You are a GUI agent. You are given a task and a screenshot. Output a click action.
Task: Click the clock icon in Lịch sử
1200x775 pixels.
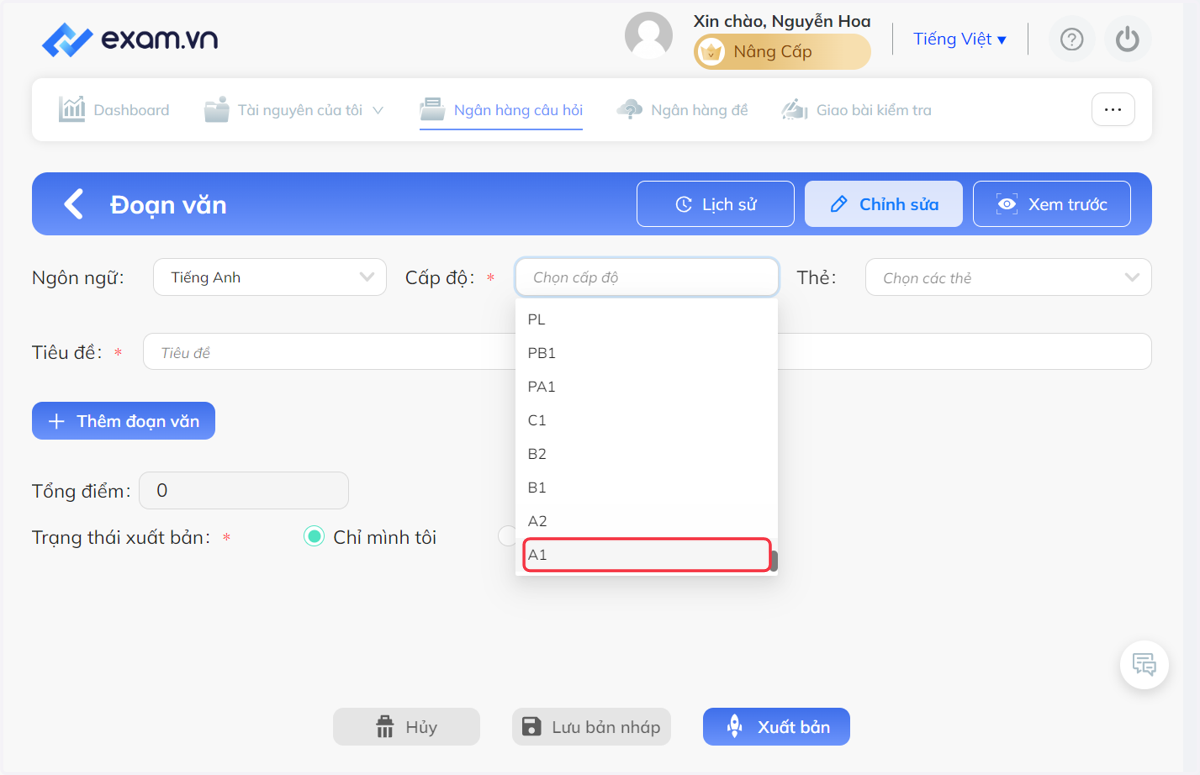pos(684,204)
